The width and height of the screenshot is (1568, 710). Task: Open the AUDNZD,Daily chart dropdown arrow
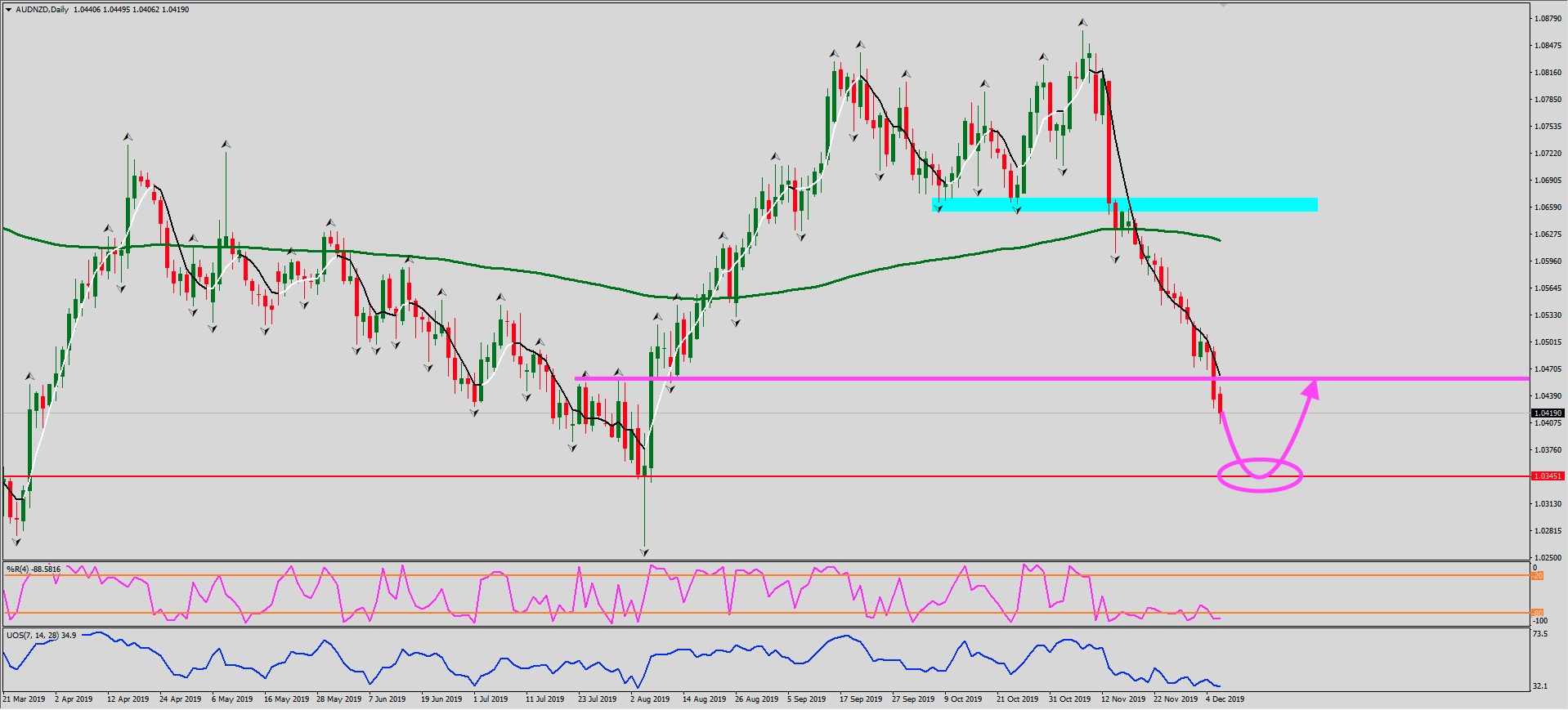pos(8,10)
